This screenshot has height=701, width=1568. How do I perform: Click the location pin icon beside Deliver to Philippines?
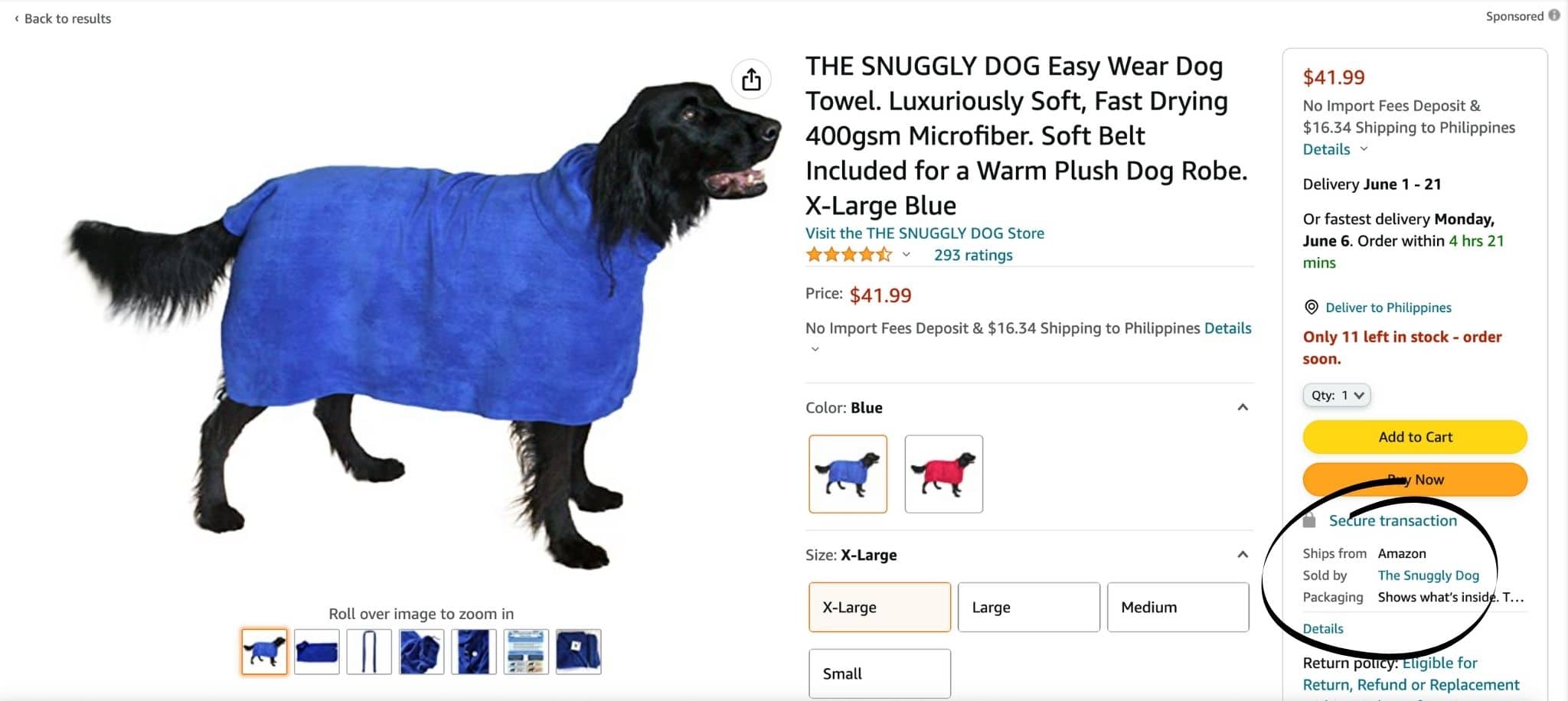click(1311, 308)
